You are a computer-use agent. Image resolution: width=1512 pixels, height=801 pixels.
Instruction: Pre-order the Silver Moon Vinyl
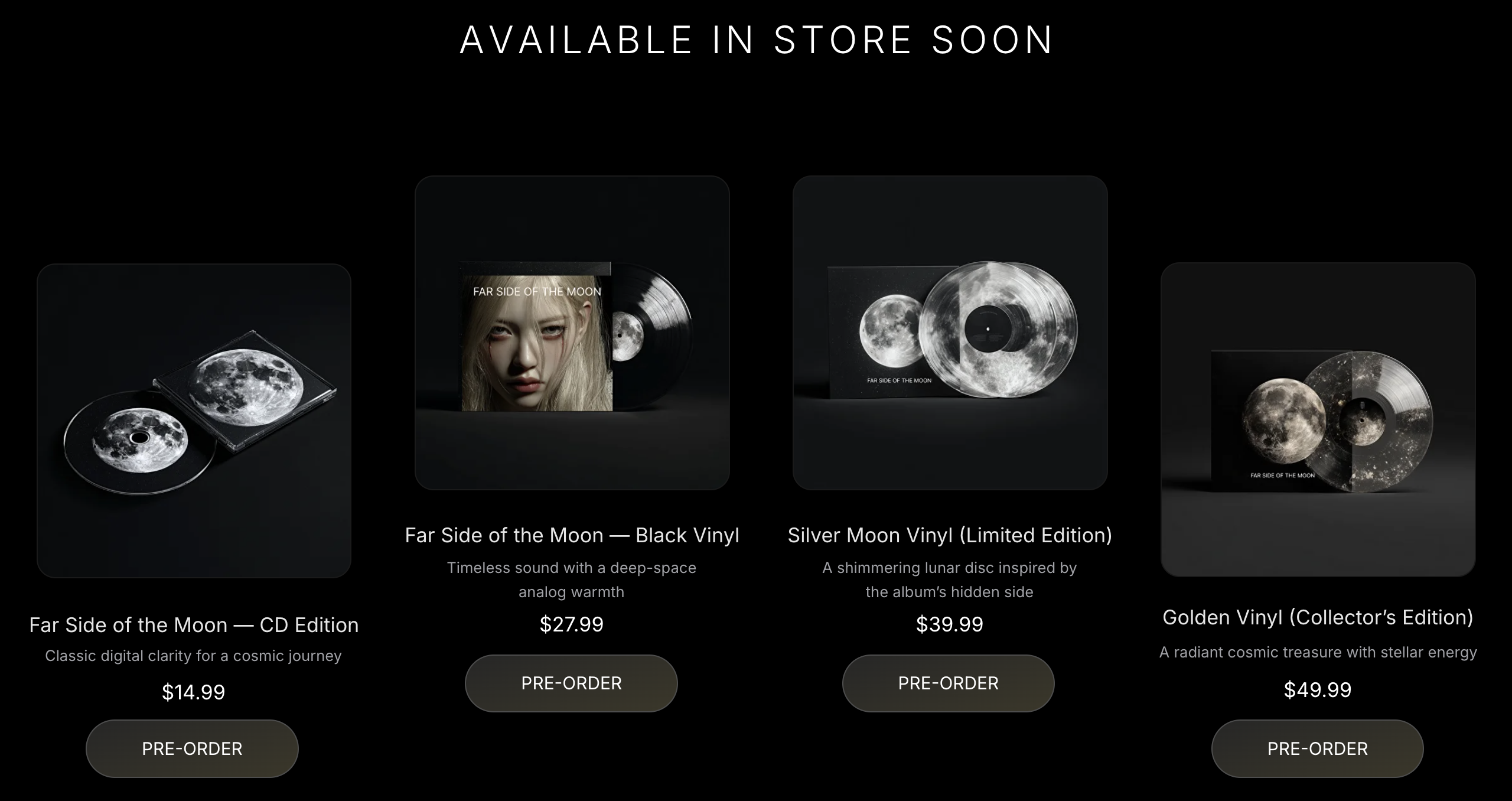[948, 683]
